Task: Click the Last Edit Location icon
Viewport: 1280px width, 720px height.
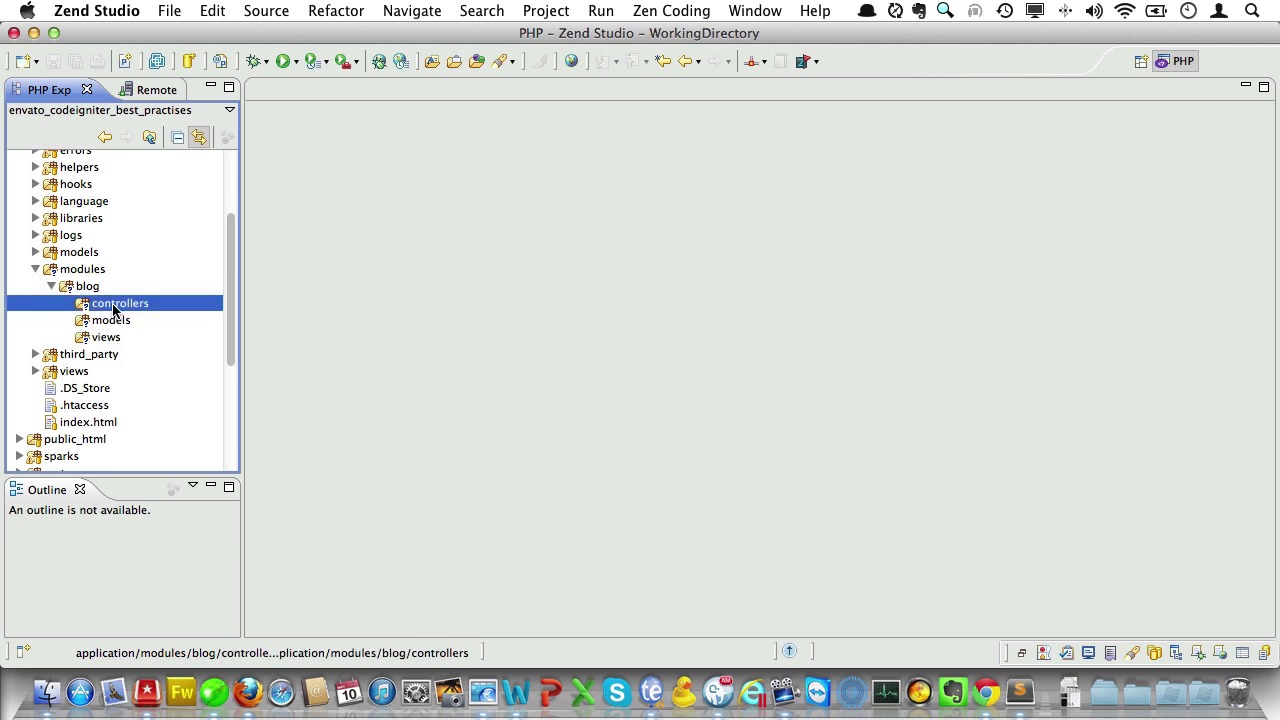Action: pos(662,61)
